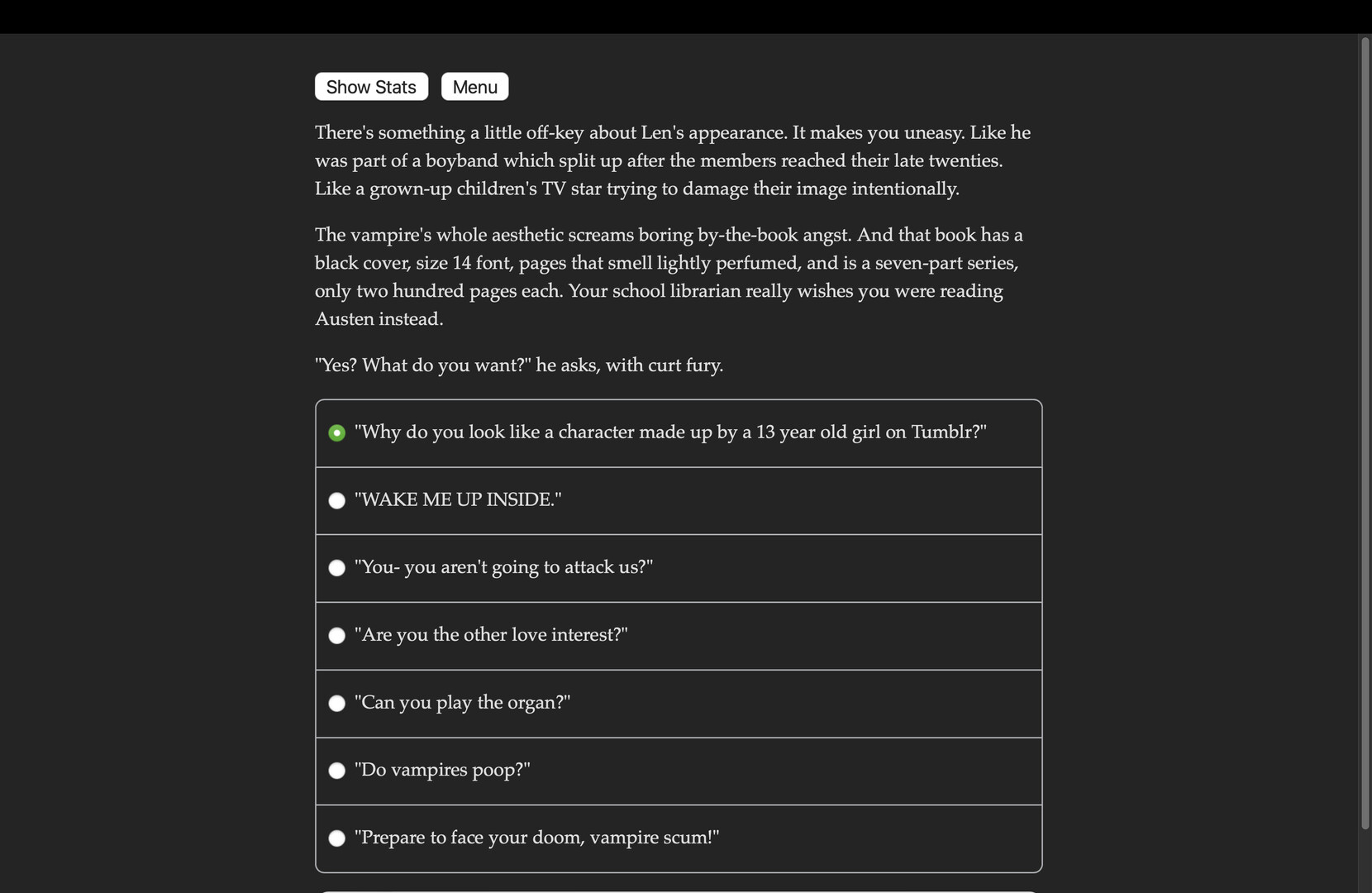Click the Show Stats label text

pos(370,86)
